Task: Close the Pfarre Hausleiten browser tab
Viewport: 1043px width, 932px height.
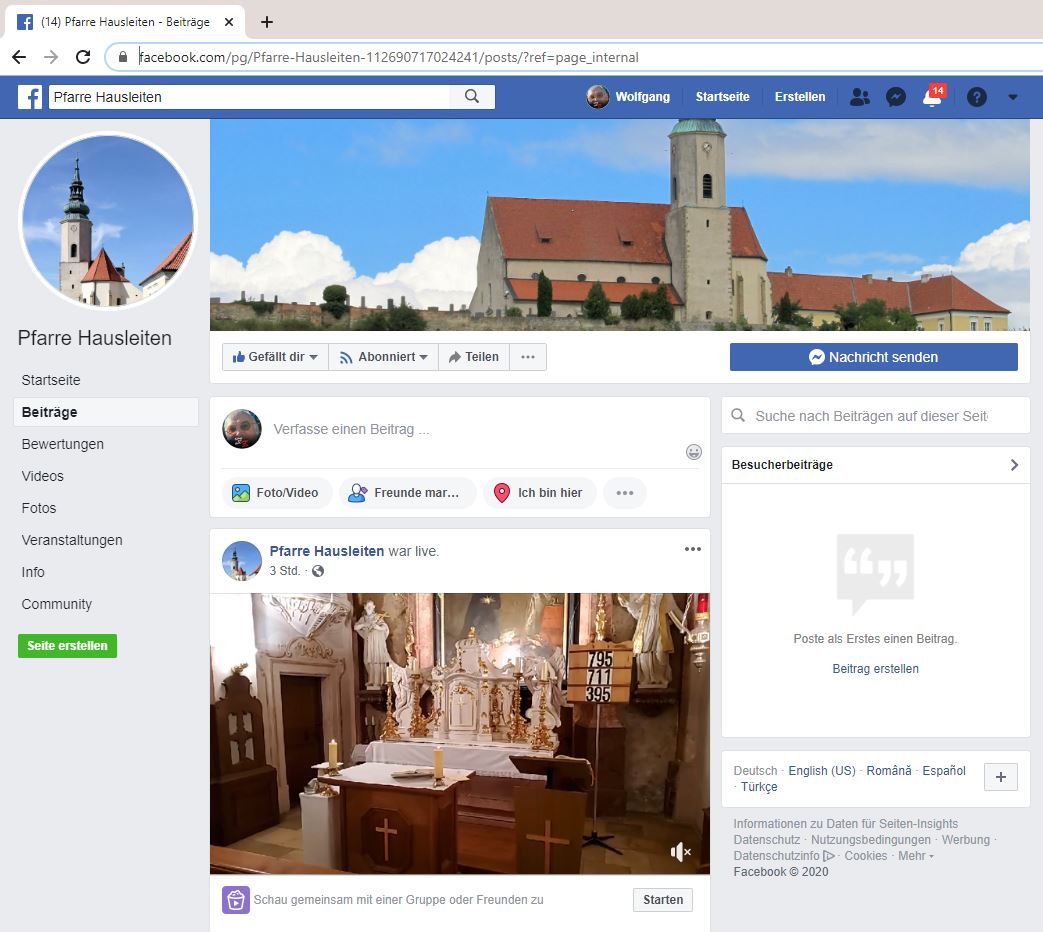Action: click(x=229, y=22)
